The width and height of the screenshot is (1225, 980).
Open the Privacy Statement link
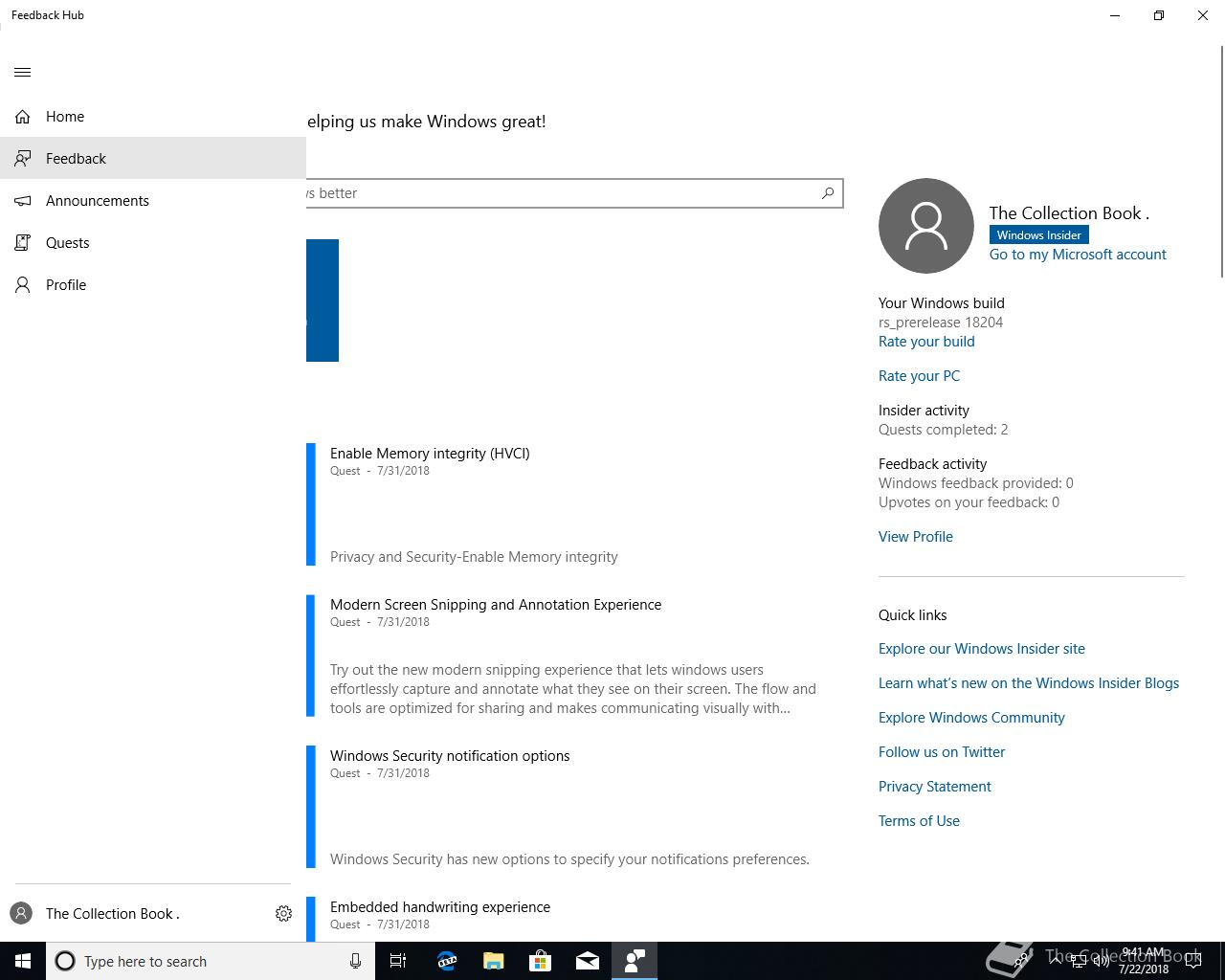pos(935,786)
